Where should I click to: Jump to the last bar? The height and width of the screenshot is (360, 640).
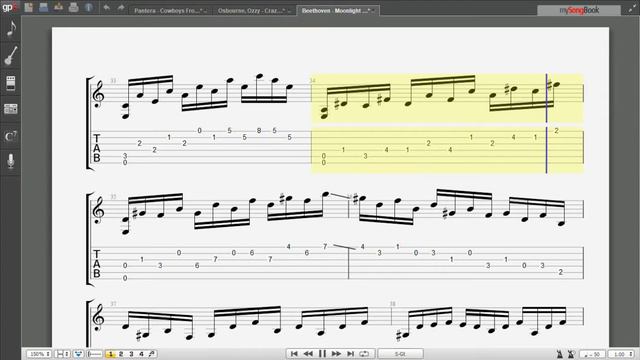pyautogui.click(x=350, y=353)
